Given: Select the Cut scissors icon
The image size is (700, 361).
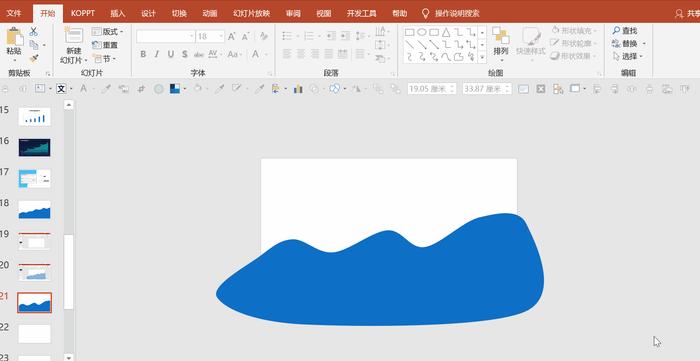Looking at the screenshot, I should 33,32.
